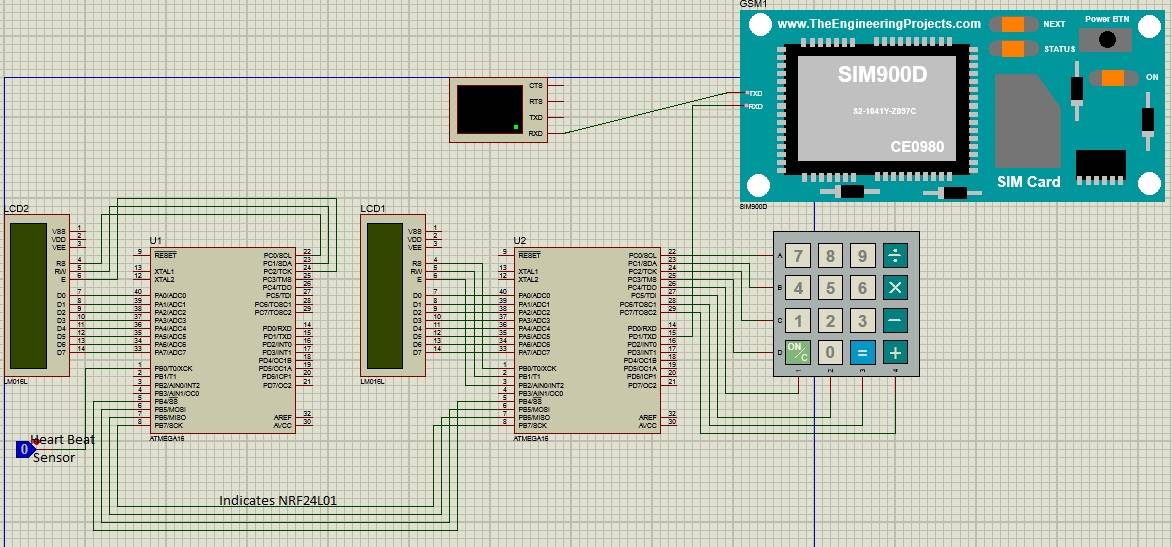The width and height of the screenshot is (1172, 547).
Task: Select the STATUS LED indicator on GSM board
Action: [1013, 49]
